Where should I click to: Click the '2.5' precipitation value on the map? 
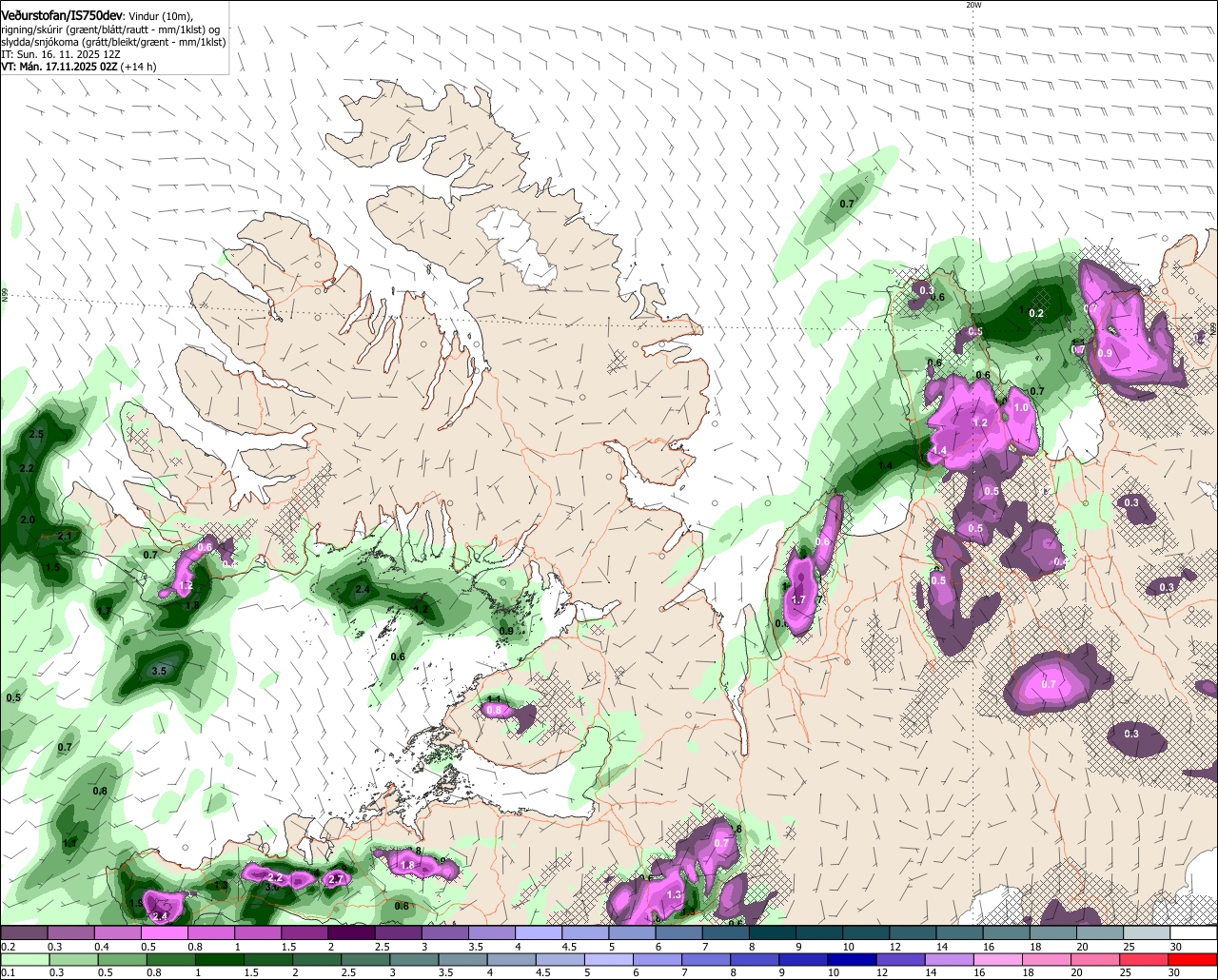(36, 434)
